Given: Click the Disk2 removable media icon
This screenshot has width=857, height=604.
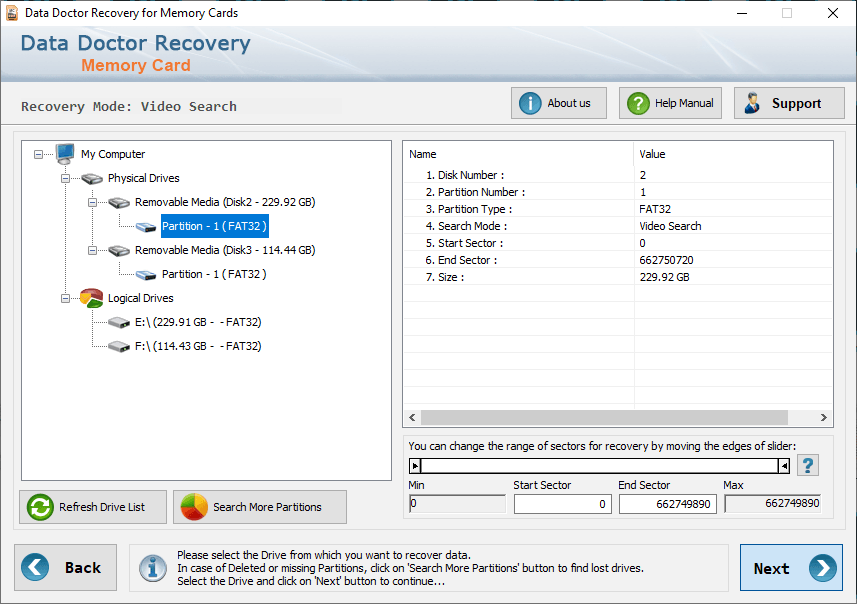Looking at the screenshot, I should click(119, 203).
